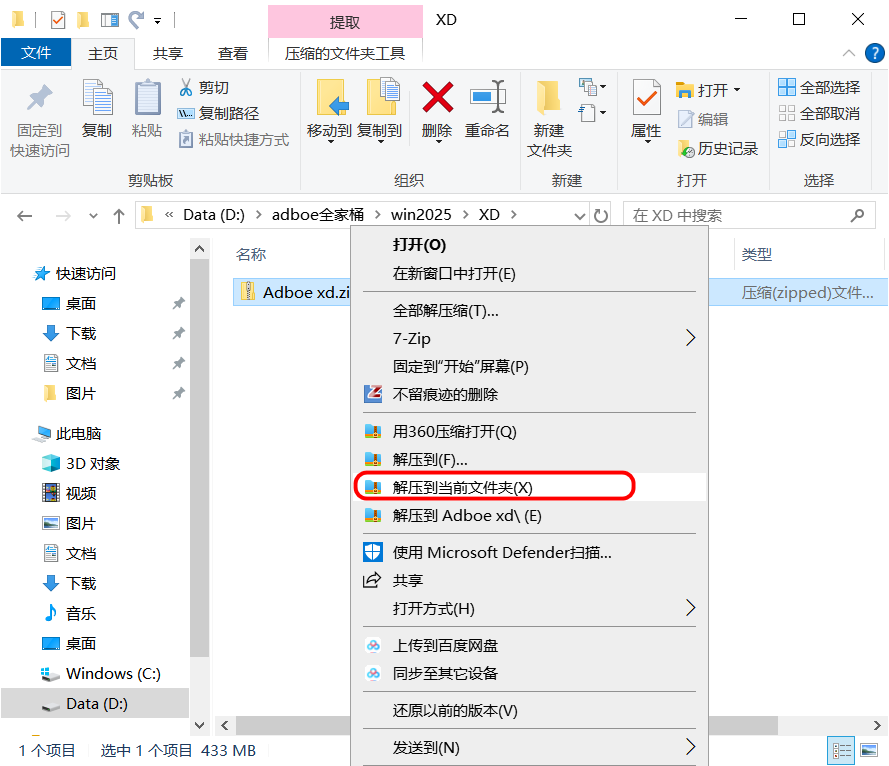The image size is (889, 766).
Task: Click Select all in ribbon
Action: (819, 87)
